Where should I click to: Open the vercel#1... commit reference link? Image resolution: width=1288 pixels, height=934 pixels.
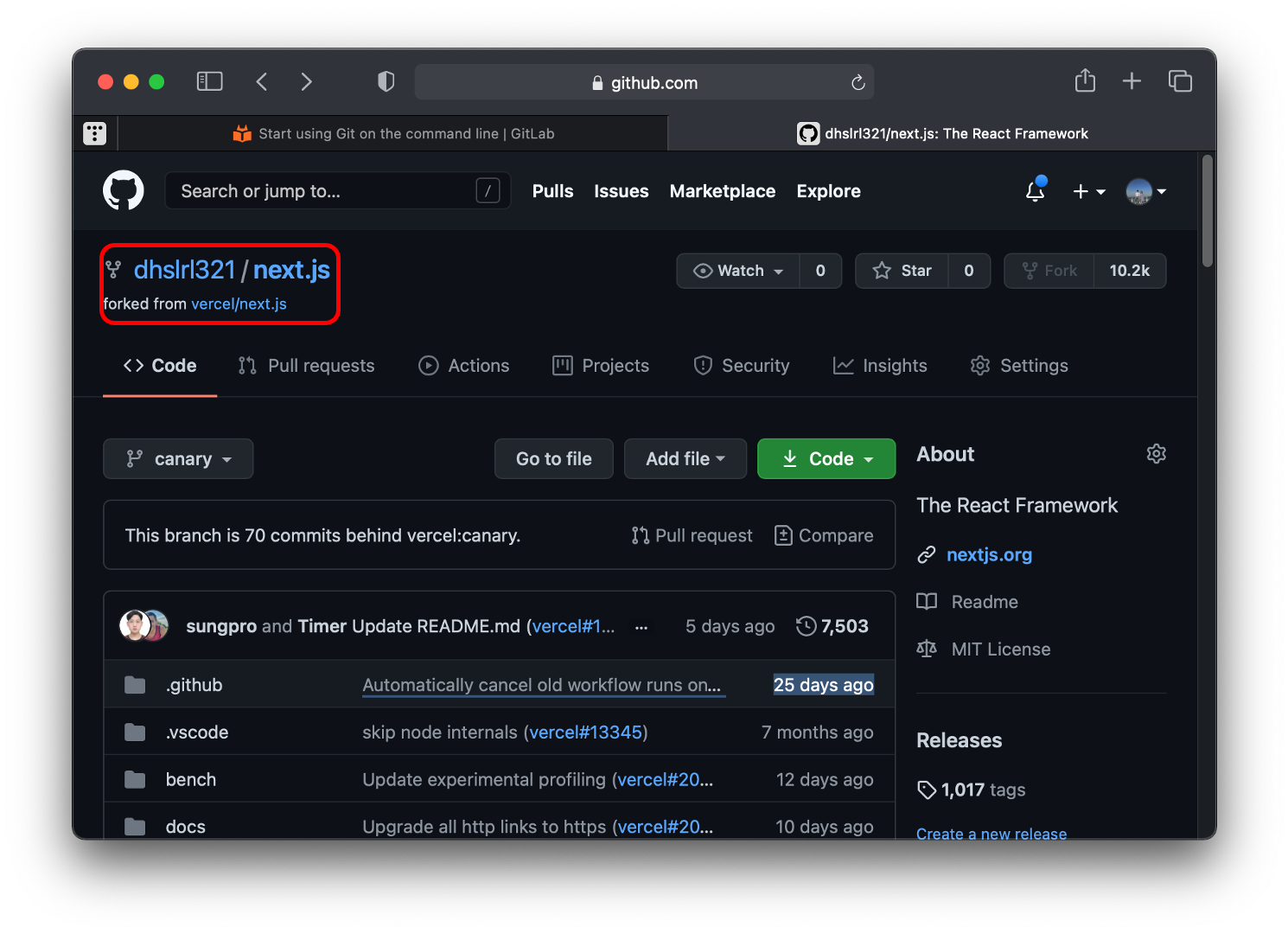[574, 626]
